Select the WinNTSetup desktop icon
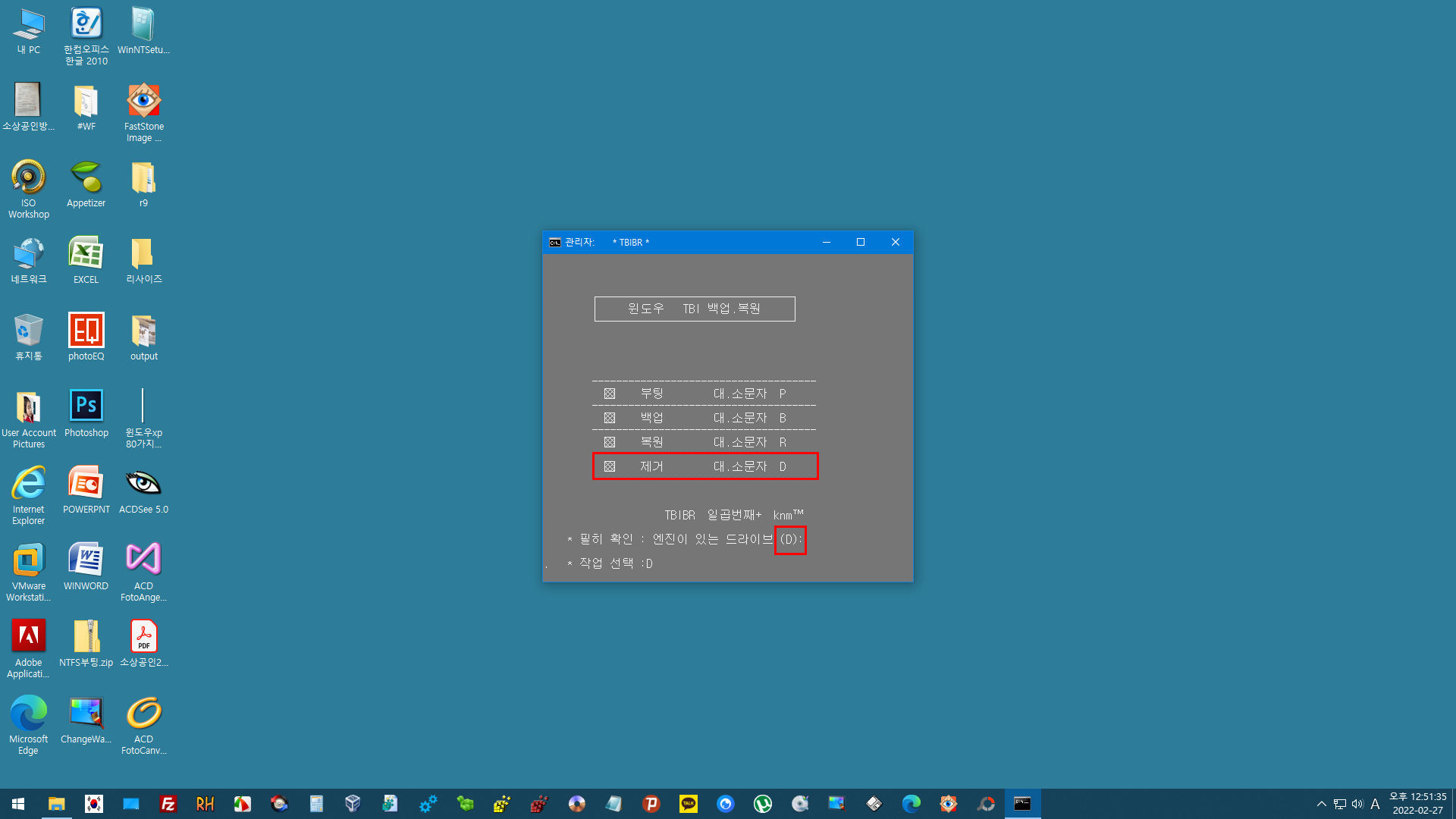 click(x=143, y=32)
